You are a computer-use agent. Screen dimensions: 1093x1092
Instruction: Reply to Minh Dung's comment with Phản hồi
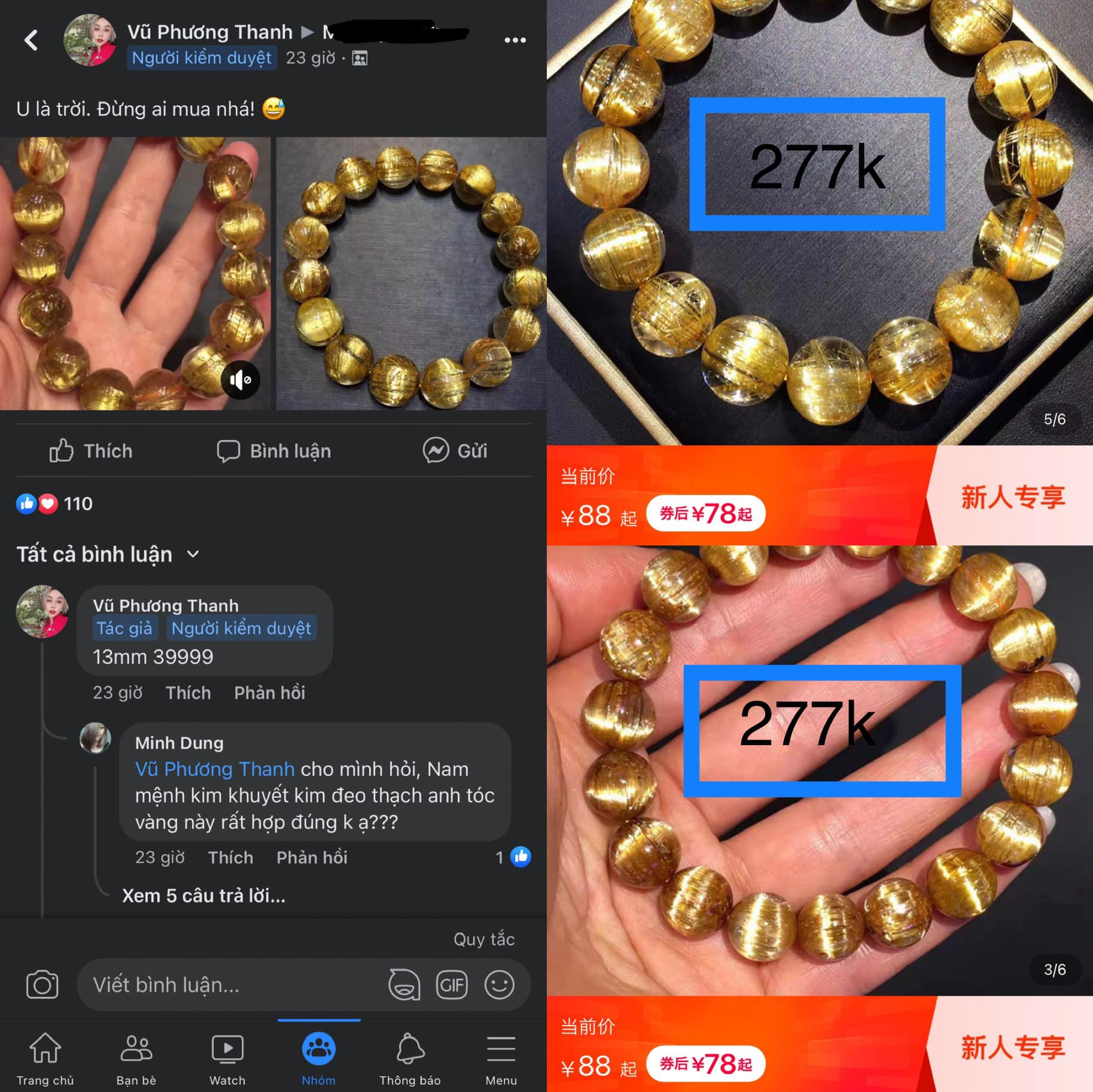point(312,857)
